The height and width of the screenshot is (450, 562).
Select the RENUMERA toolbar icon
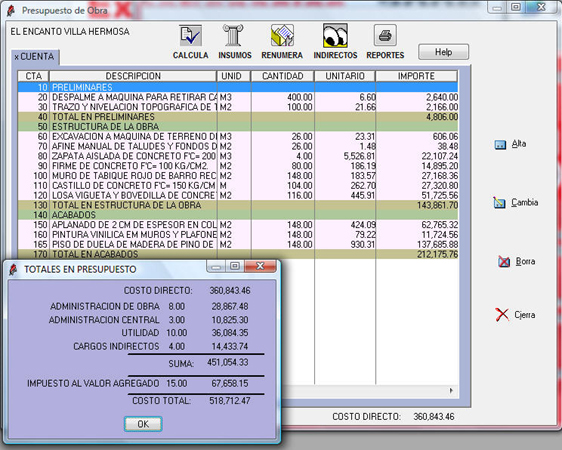(282, 35)
